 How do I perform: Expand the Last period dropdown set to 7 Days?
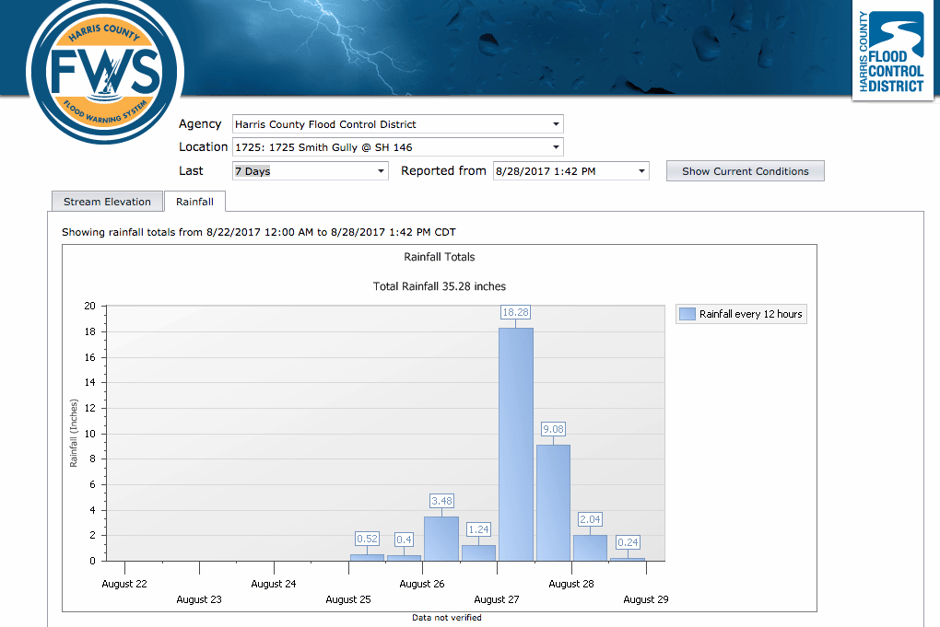[x=381, y=170]
